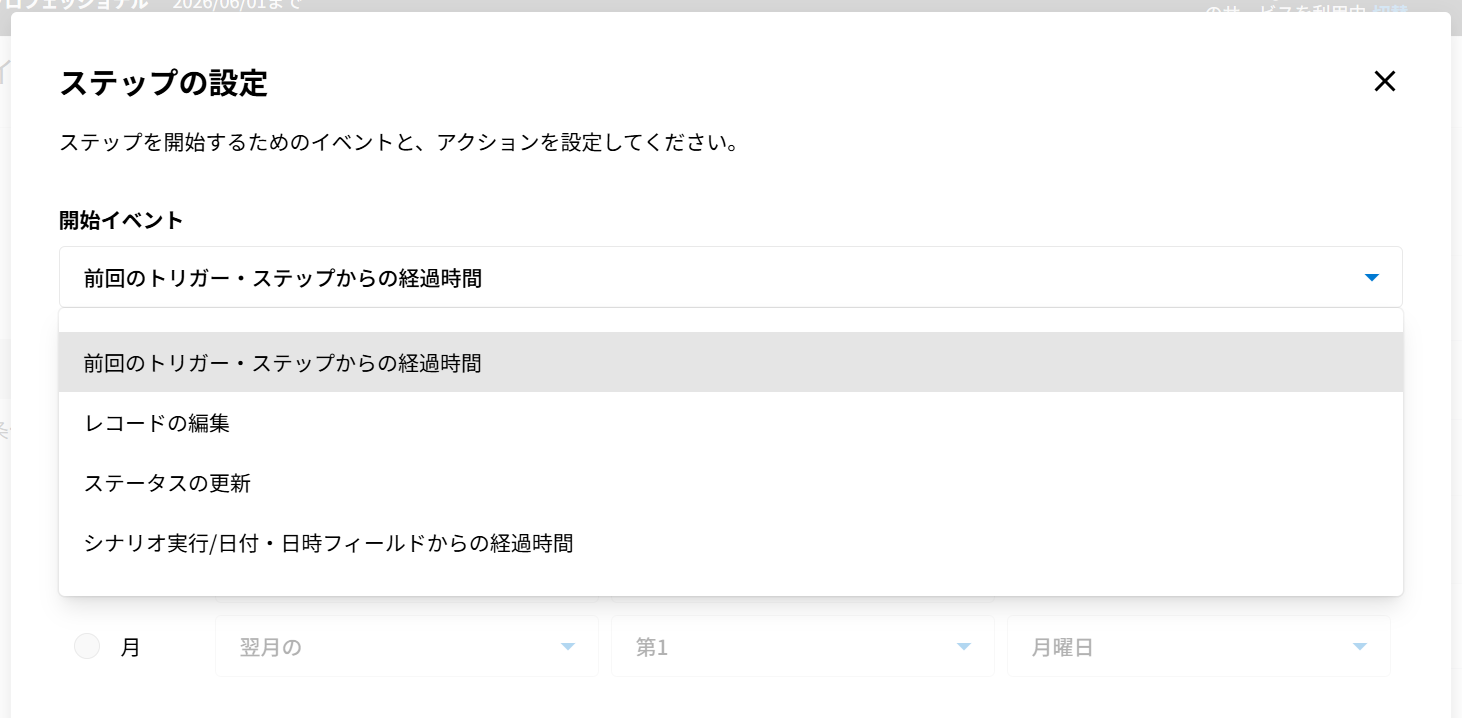1462x718 pixels.
Task: Close the ステップの設定 dialog with X
Action: [x=1384, y=82]
